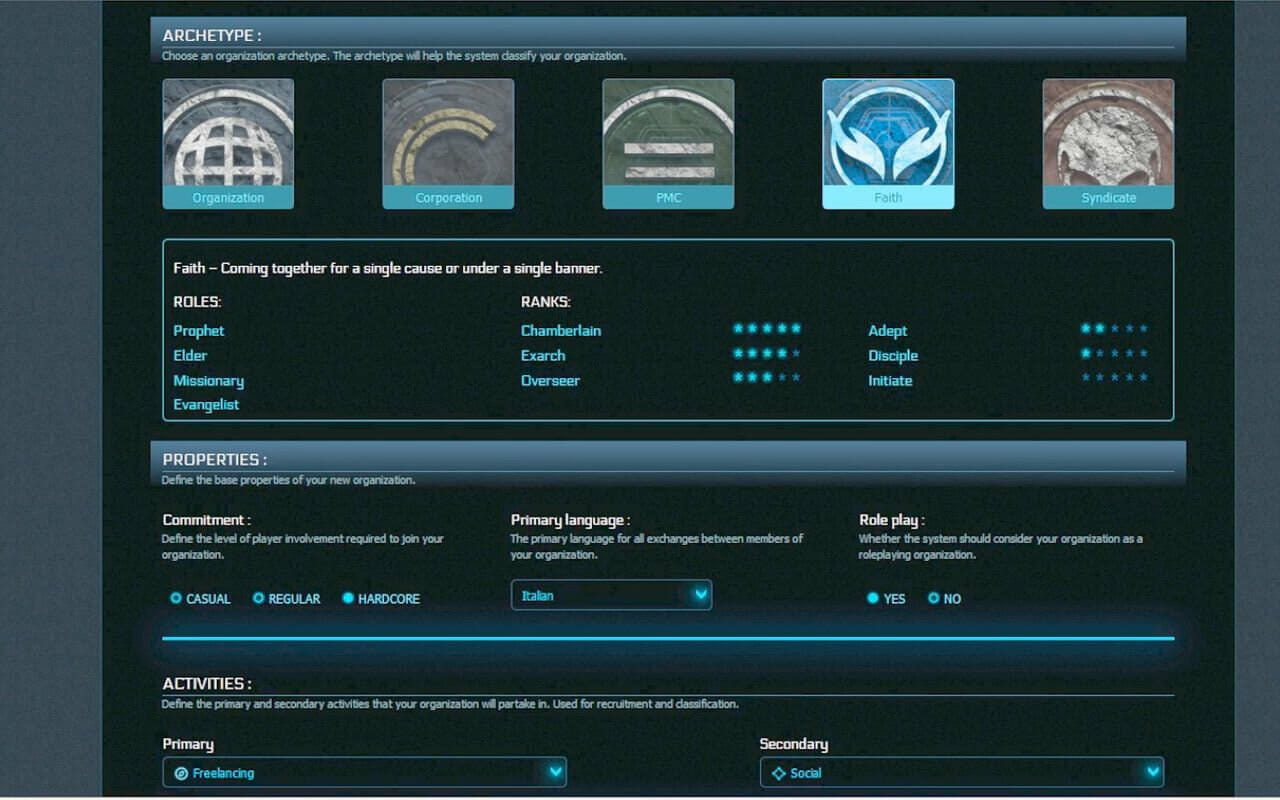
Task: Click the Initiate rank name
Action: tap(890, 381)
